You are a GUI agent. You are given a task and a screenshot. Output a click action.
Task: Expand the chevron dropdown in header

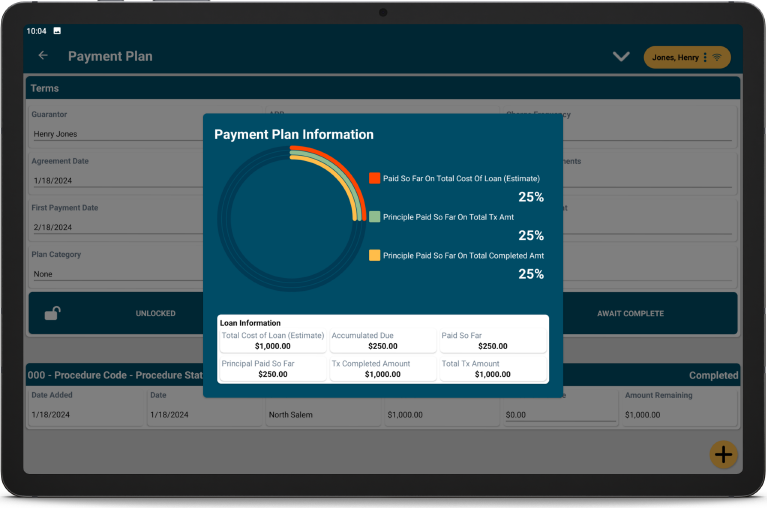[621, 57]
